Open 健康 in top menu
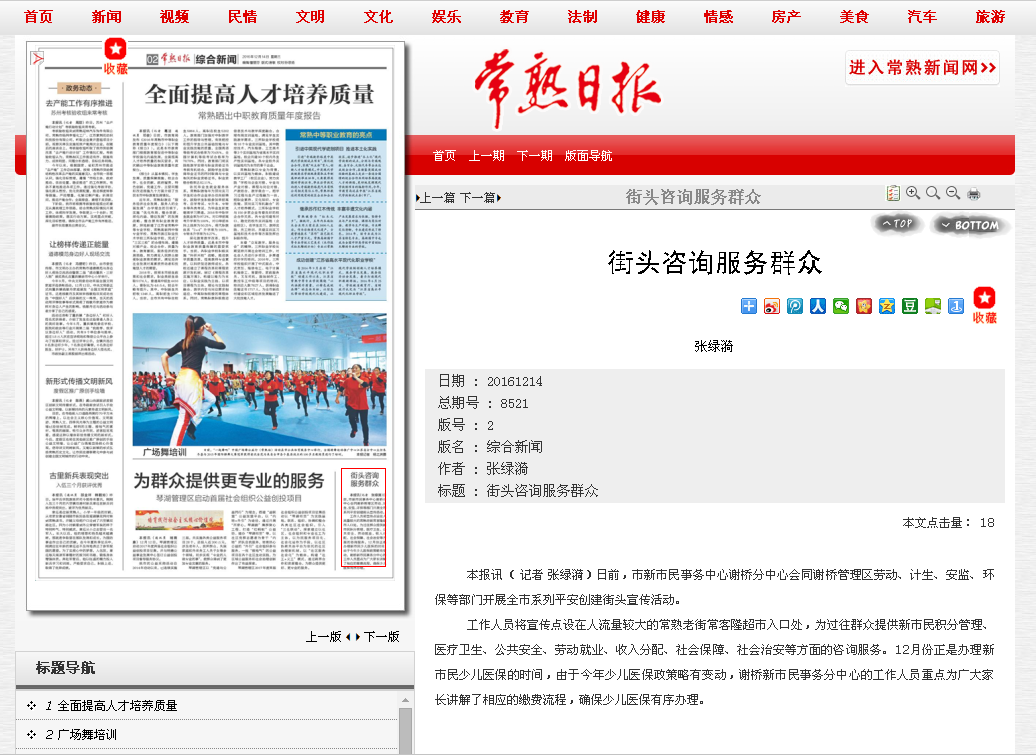This screenshot has height=755, width=1036. (650, 17)
